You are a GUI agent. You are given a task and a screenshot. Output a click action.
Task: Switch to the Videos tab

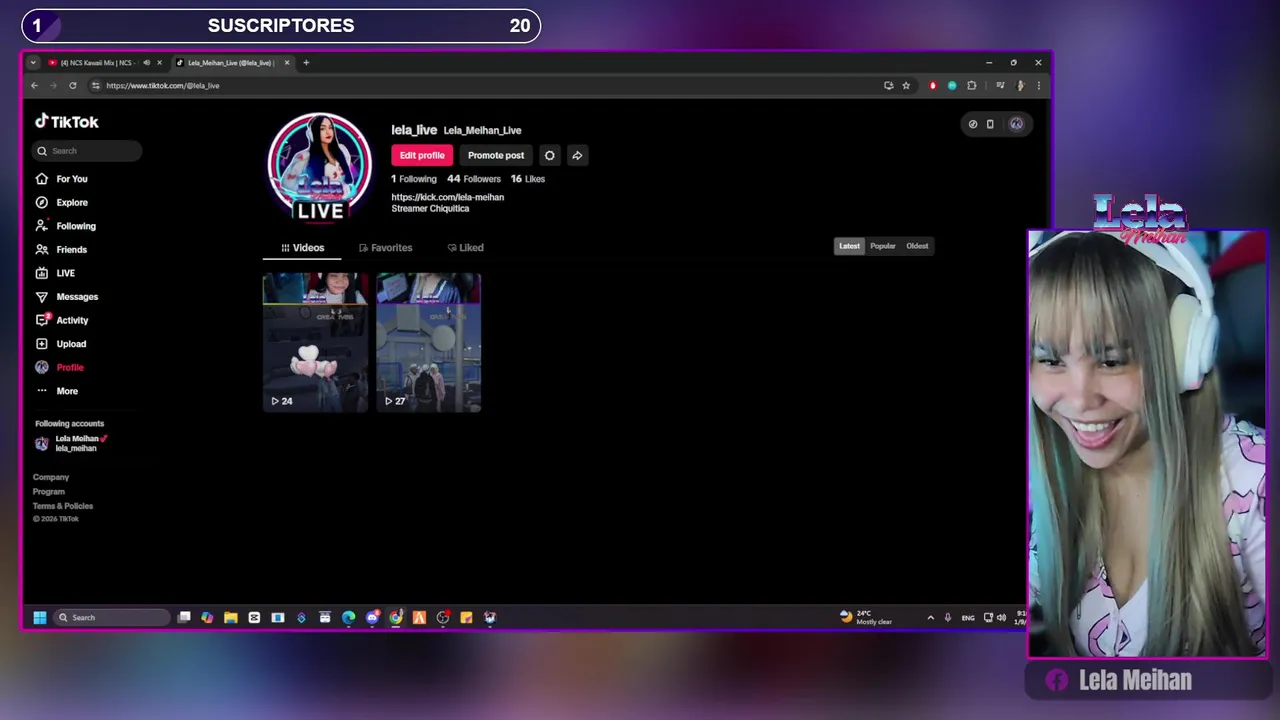pos(303,248)
